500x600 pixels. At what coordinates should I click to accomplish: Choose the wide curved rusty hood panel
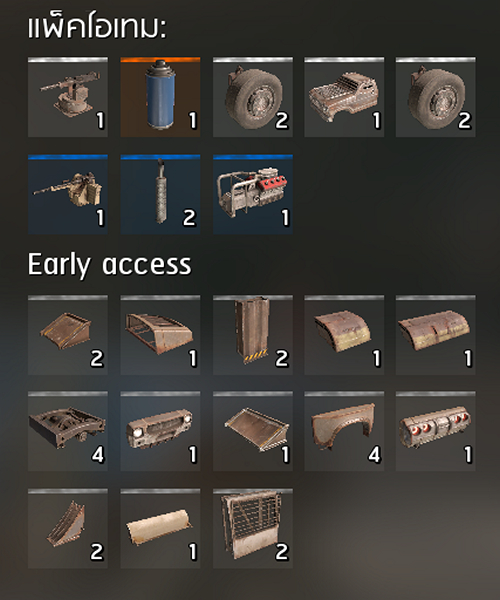(x=436, y=335)
